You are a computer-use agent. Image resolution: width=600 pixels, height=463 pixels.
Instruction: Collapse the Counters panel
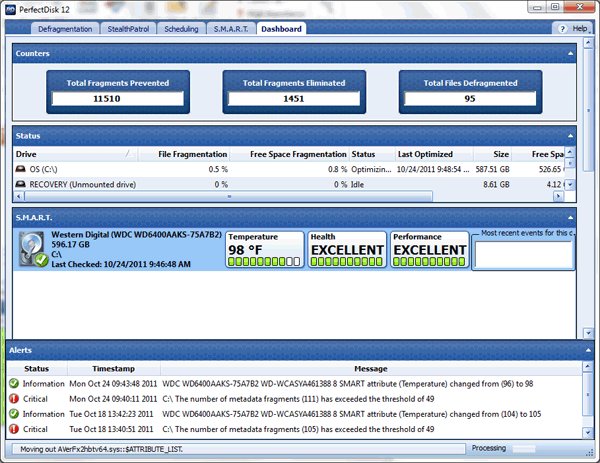[570, 54]
